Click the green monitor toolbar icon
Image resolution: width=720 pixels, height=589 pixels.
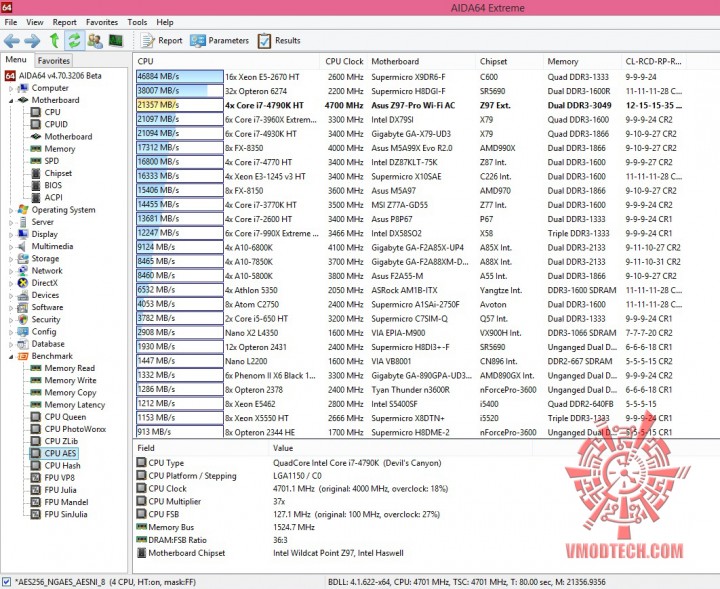point(116,40)
